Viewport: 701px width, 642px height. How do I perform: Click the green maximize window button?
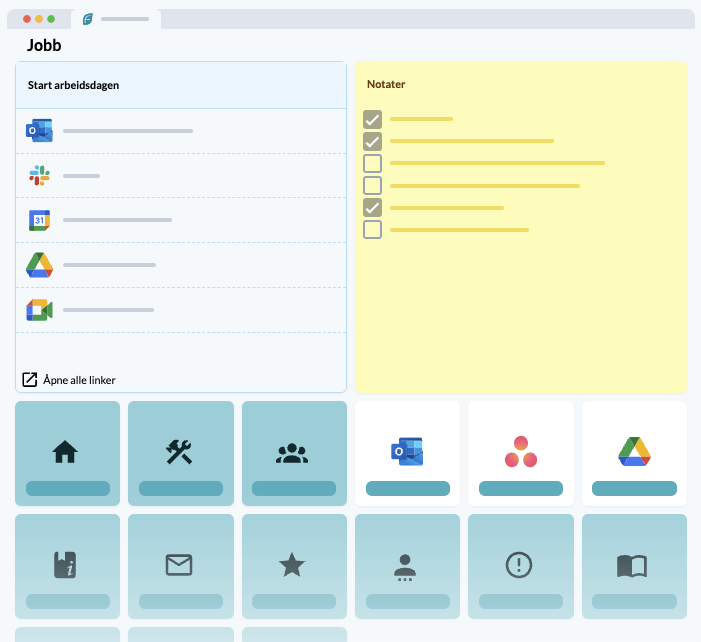pos(51,19)
